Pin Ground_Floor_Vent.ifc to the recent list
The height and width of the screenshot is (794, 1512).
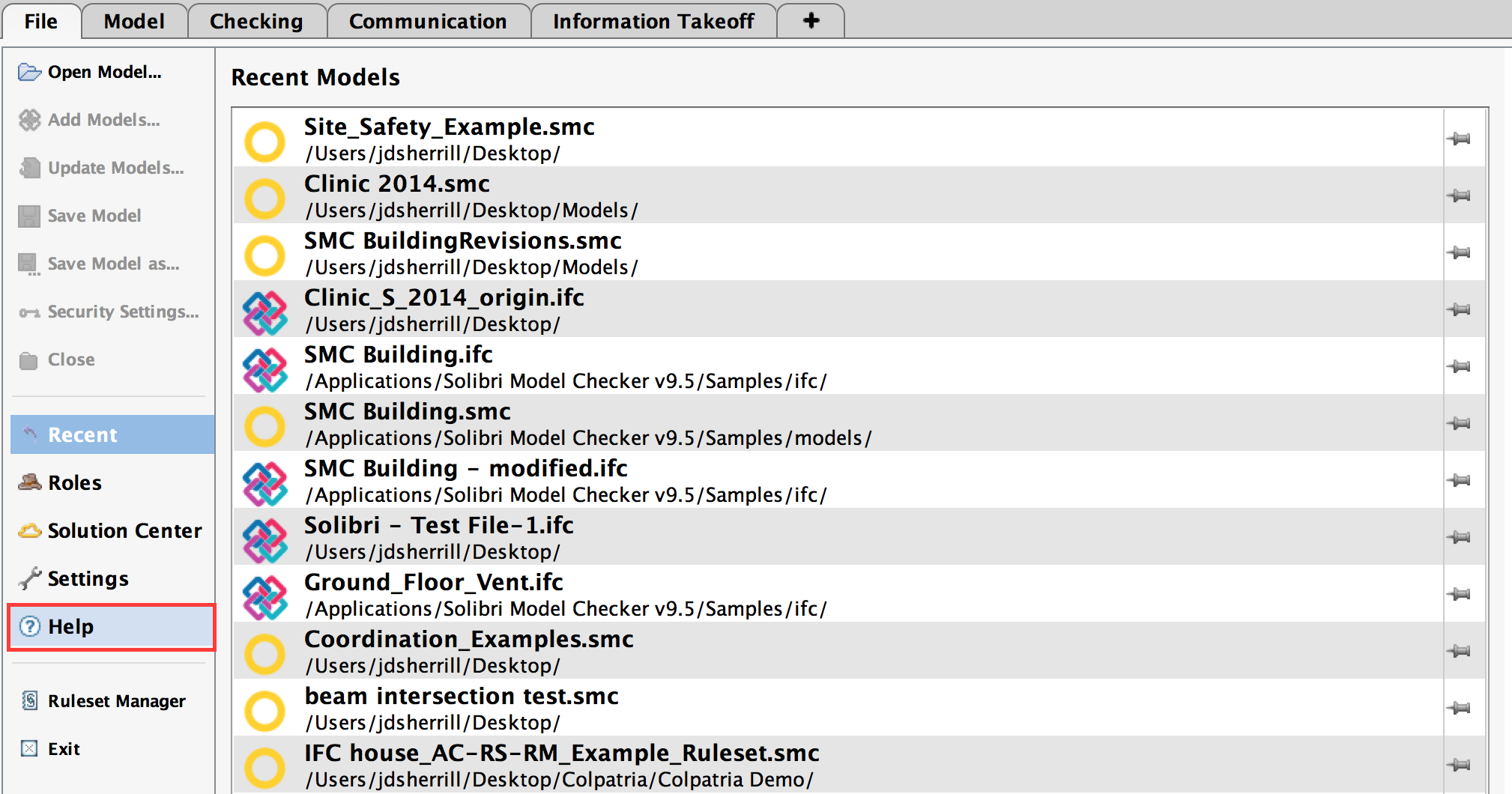click(1459, 594)
